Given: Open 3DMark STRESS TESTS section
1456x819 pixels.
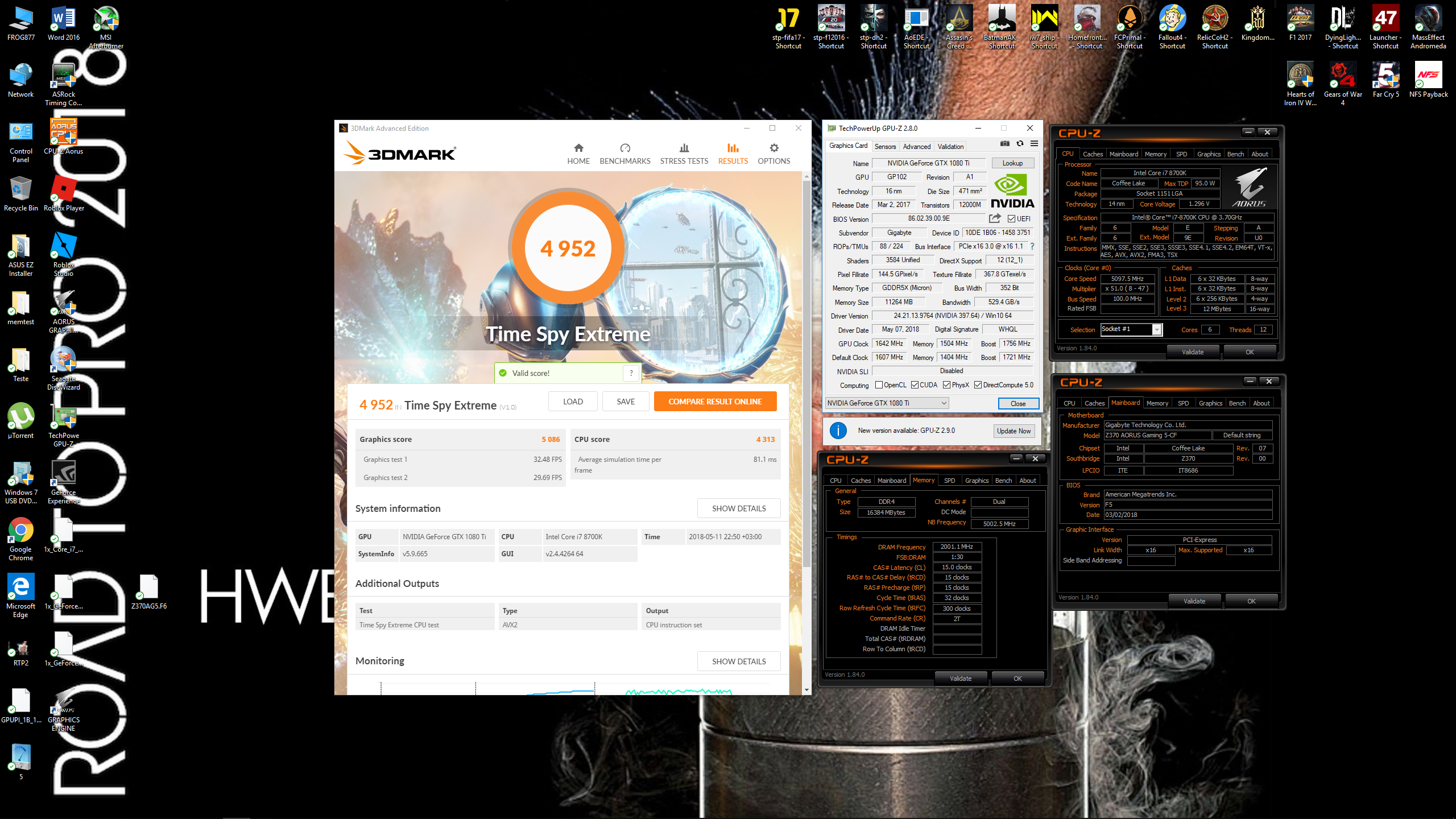Looking at the screenshot, I should 684,154.
